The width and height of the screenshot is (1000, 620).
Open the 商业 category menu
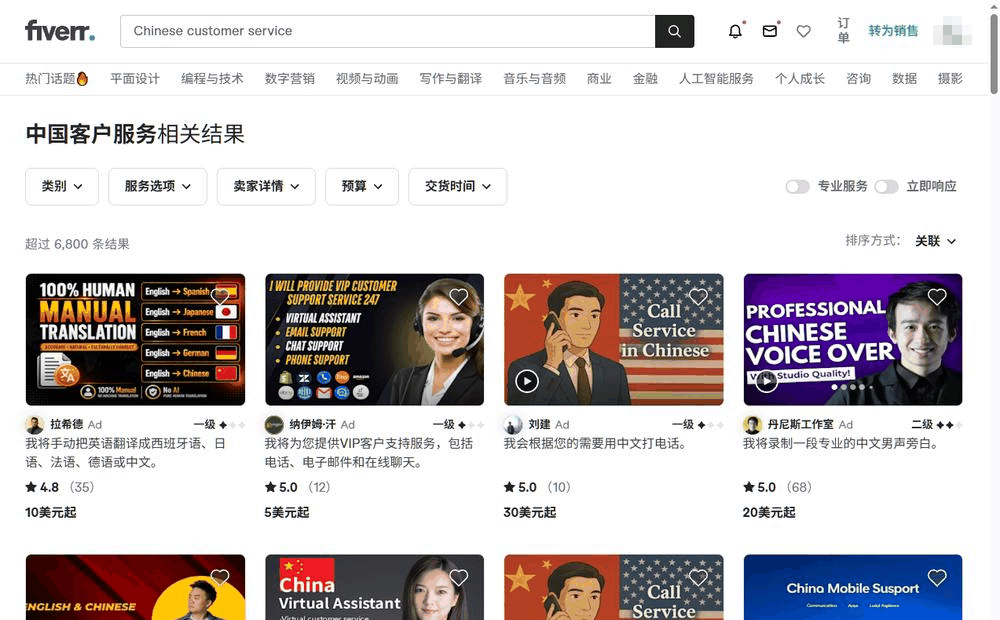pyautogui.click(x=599, y=78)
